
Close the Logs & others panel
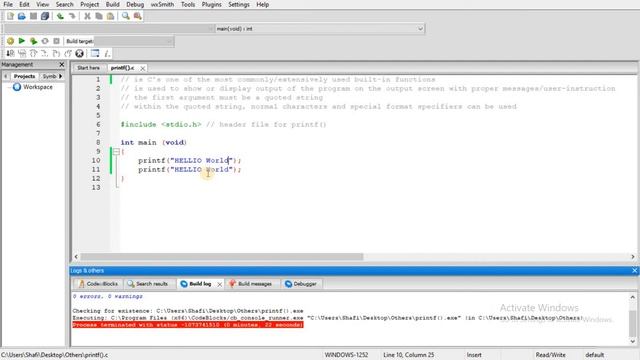pos(634,271)
